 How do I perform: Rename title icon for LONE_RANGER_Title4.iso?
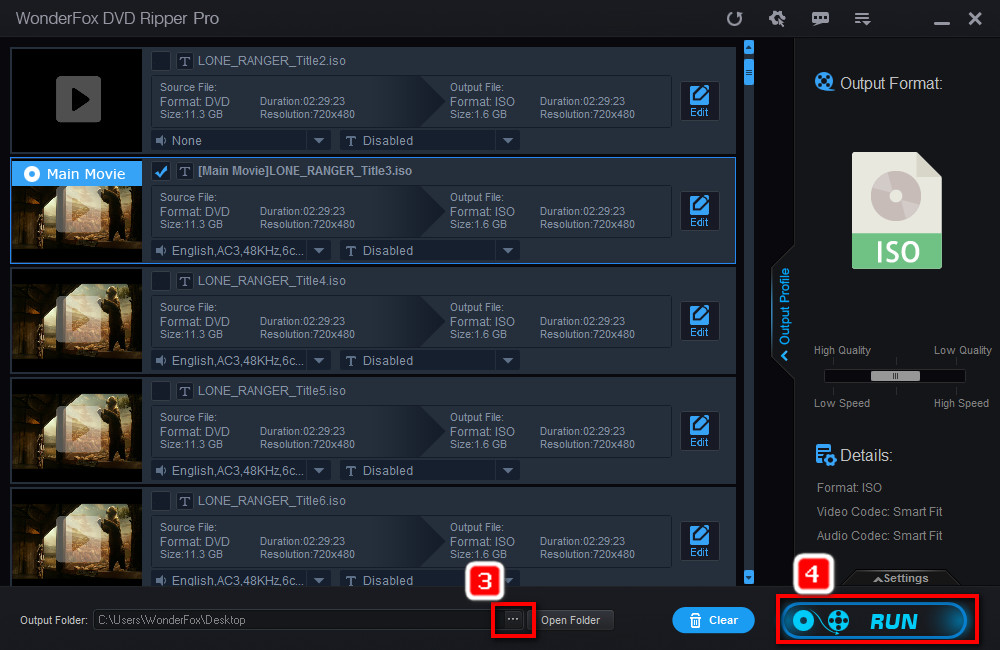pyautogui.click(x=184, y=281)
